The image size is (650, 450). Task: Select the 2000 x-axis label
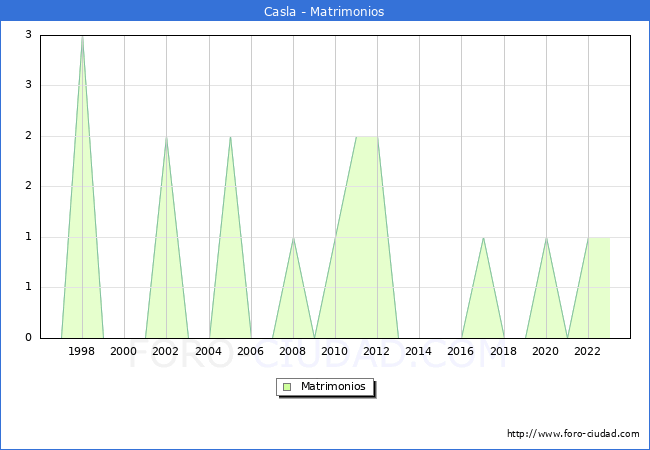click(x=124, y=351)
